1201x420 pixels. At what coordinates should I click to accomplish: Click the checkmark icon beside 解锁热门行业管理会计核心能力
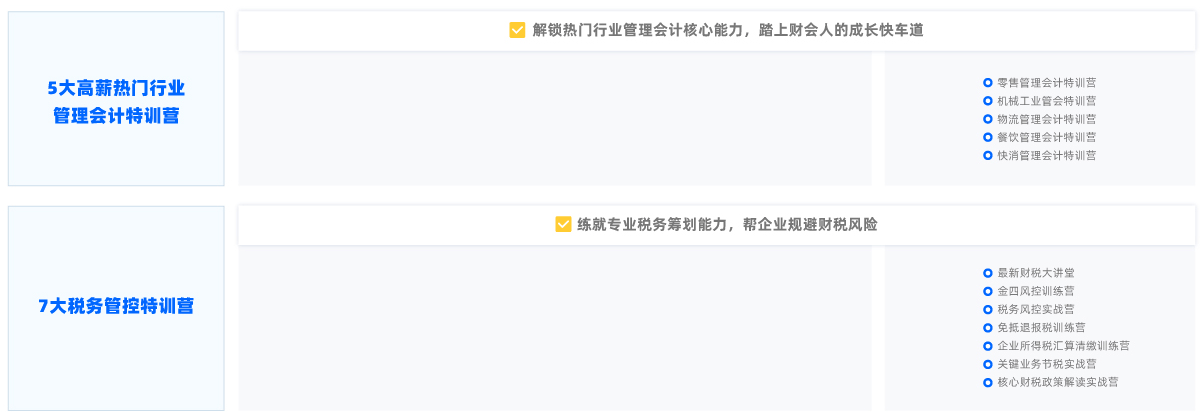pyautogui.click(x=517, y=30)
